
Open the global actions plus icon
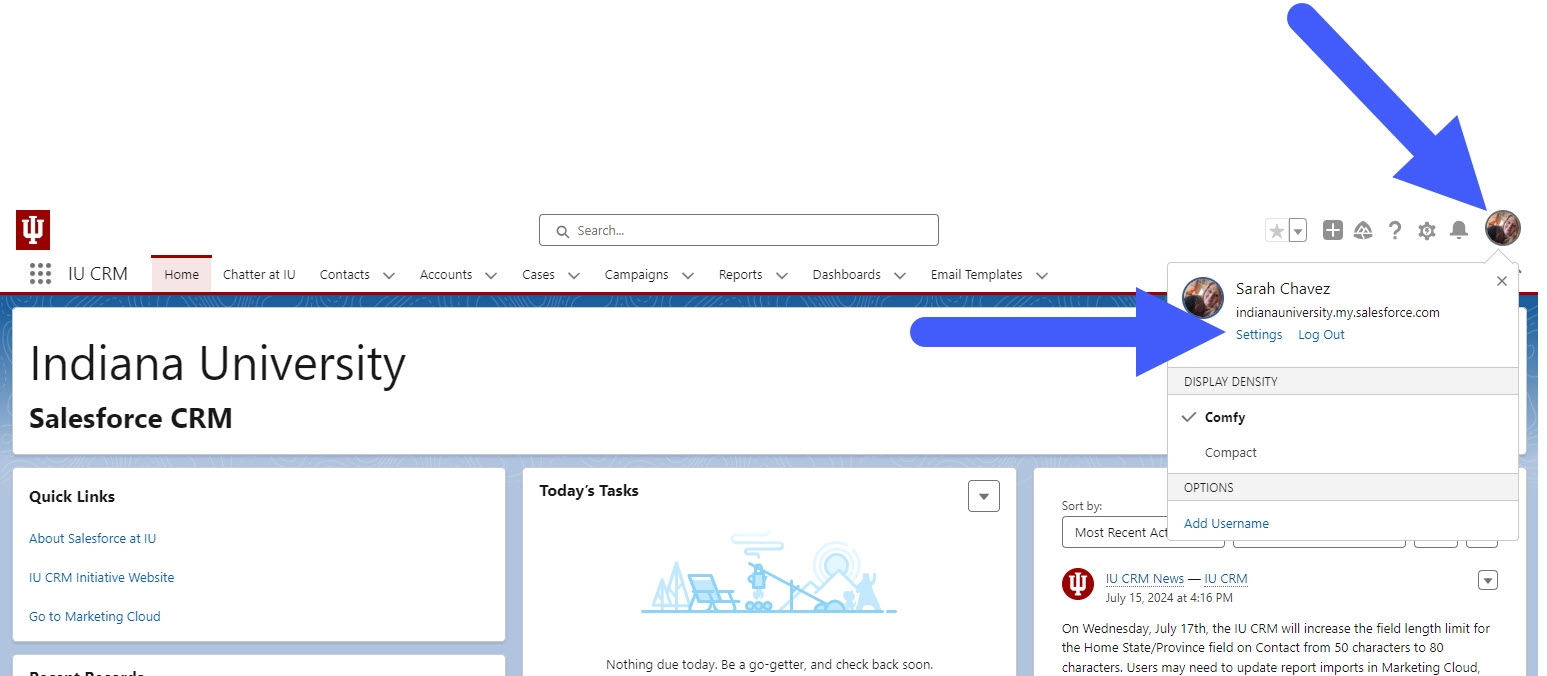click(x=1332, y=231)
